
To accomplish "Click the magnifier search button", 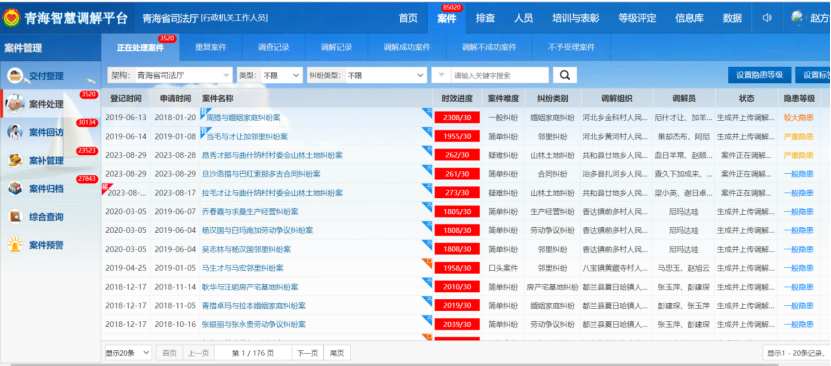I will click(x=565, y=75).
